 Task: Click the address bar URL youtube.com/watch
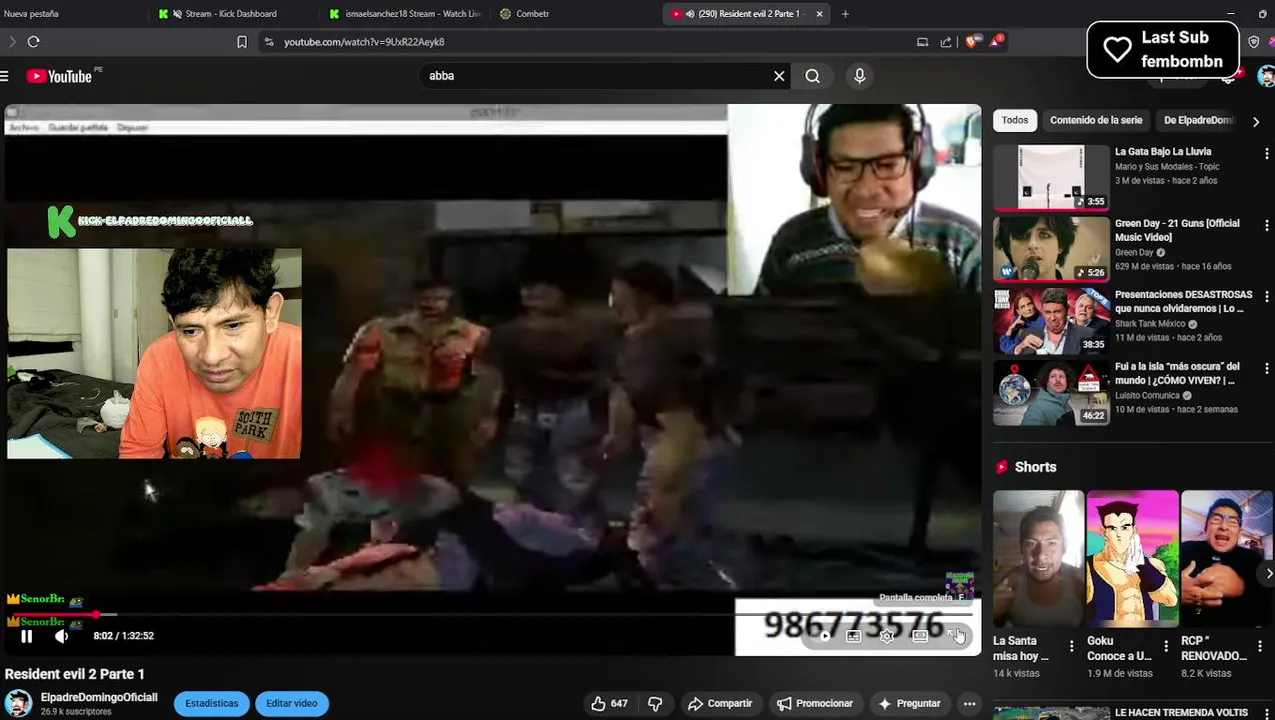(364, 42)
